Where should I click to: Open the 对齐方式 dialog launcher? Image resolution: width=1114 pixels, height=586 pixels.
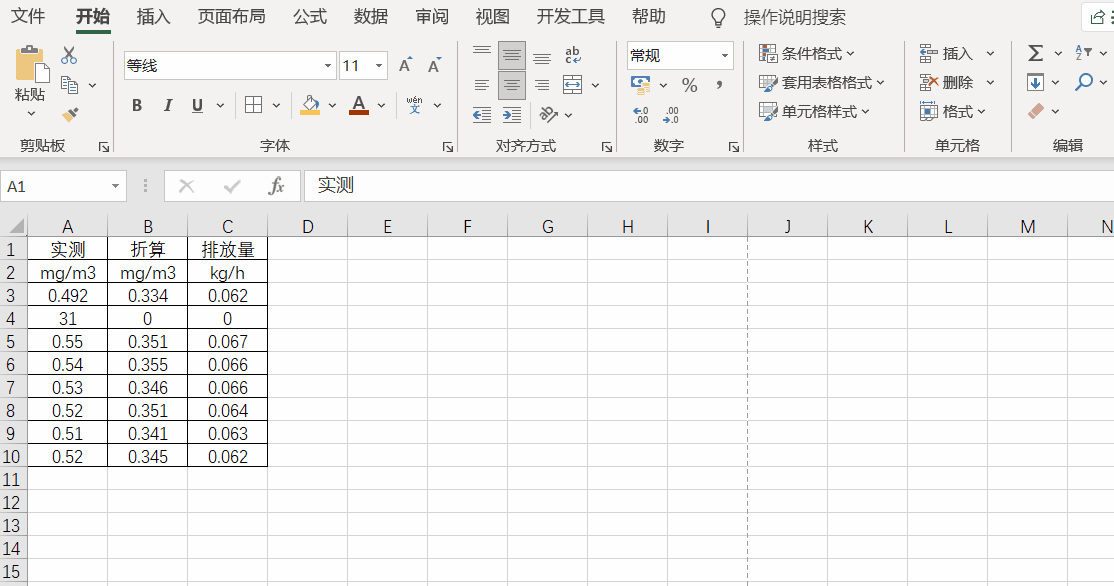point(607,147)
